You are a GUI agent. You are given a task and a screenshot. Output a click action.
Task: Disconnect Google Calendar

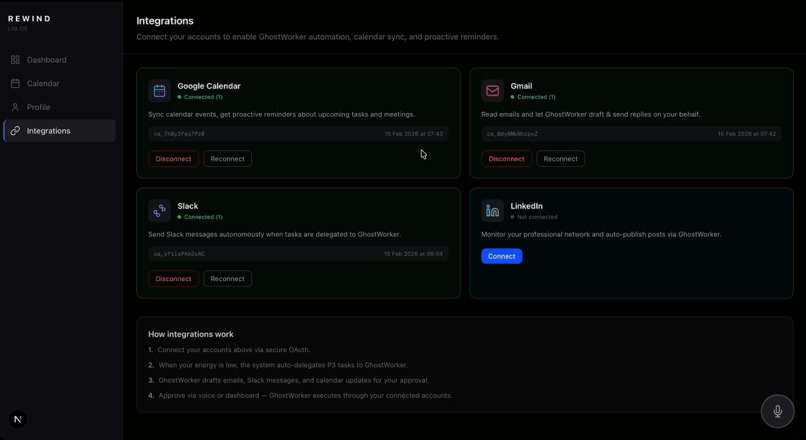point(173,159)
